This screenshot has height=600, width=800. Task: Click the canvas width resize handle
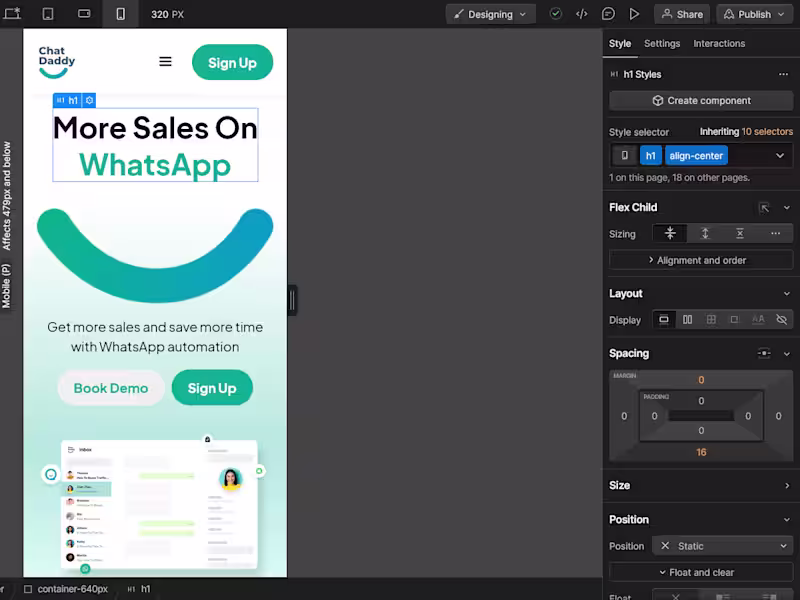[292, 301]
